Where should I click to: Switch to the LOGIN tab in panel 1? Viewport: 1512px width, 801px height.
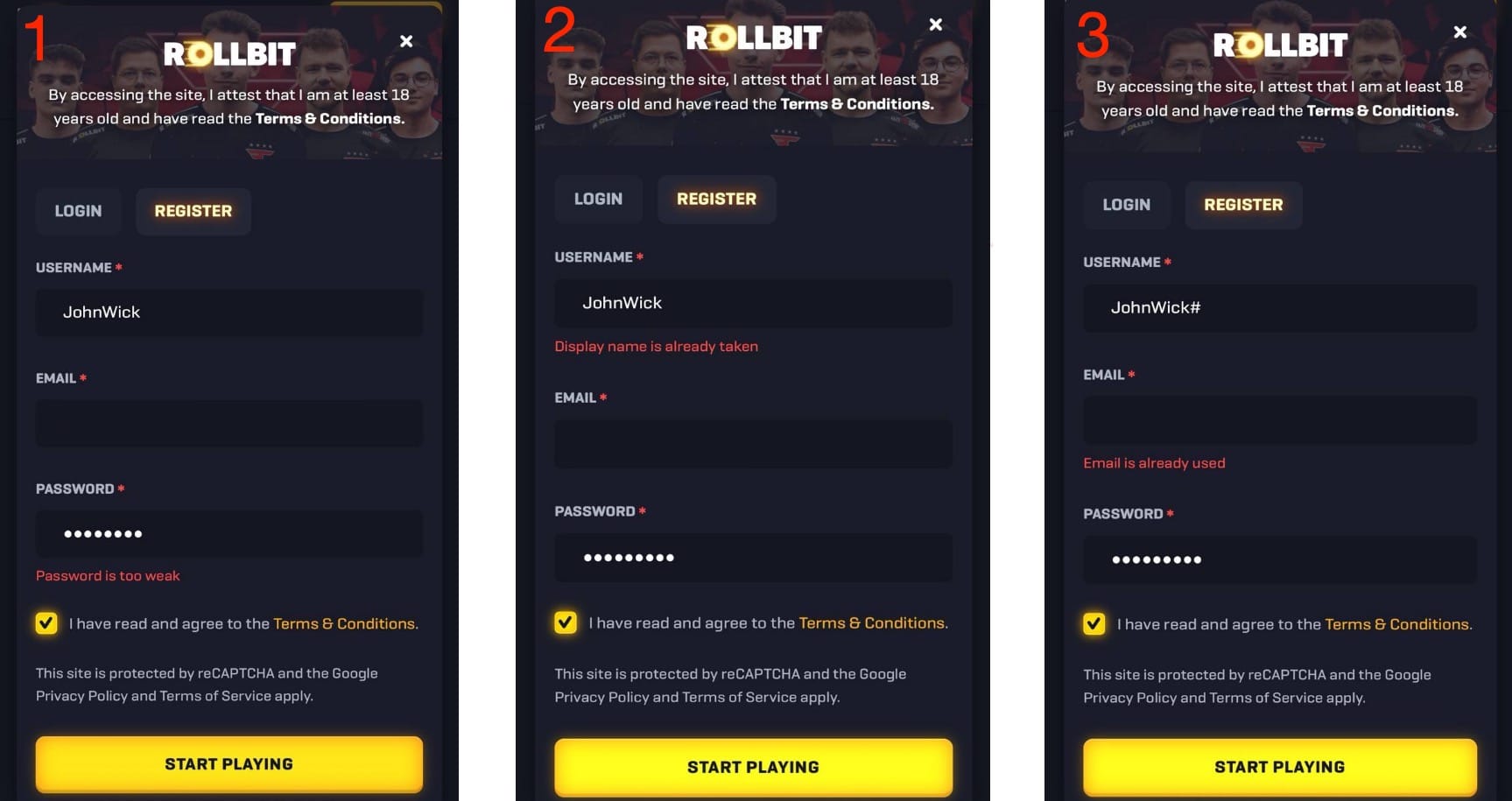pyautogui.click(x=78, y=211)
